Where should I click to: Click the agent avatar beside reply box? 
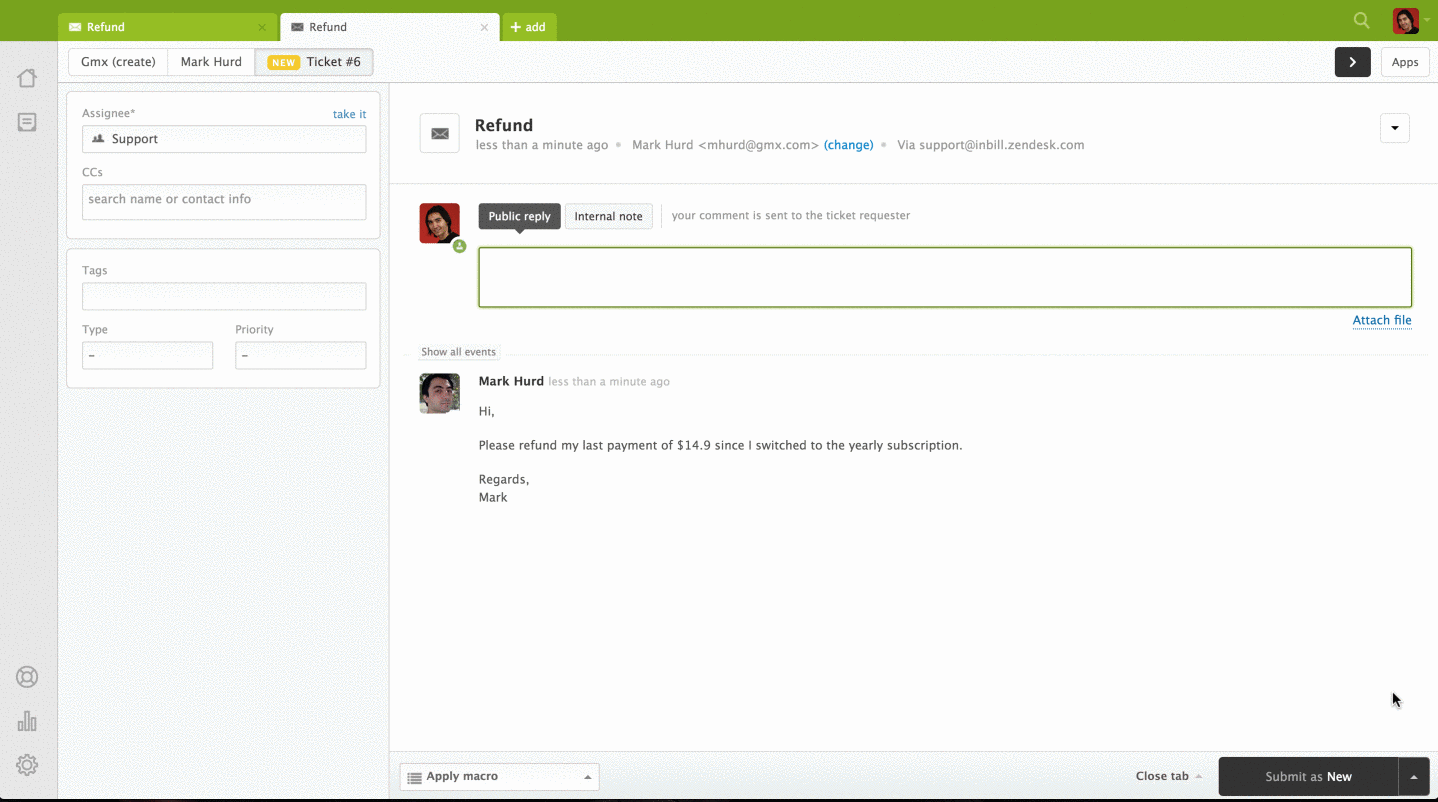click(x=440, y=224)
